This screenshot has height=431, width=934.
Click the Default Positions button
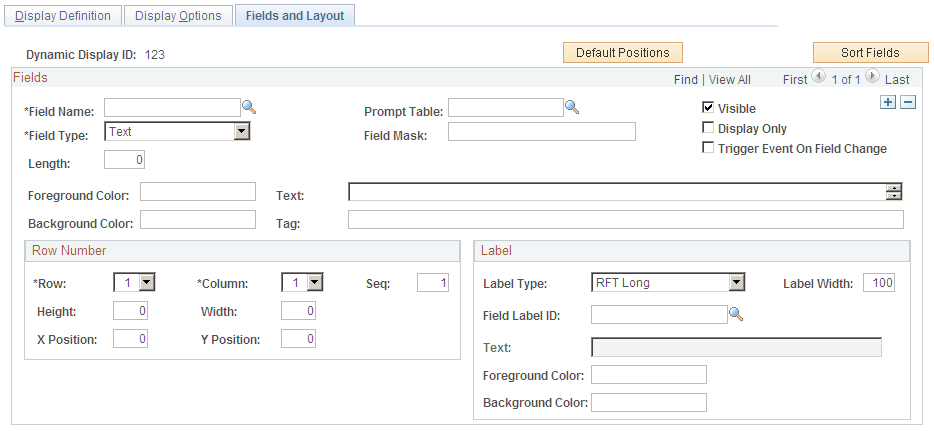click(x=622, y=53)
